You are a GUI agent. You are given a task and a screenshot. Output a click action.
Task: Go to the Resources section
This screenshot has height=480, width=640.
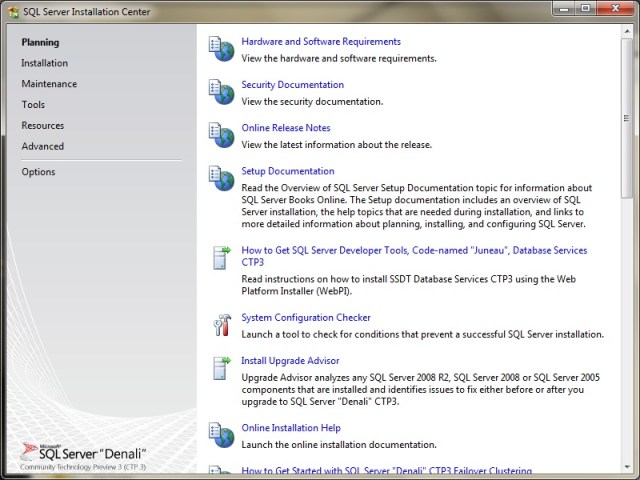click(x=43, y=126)
